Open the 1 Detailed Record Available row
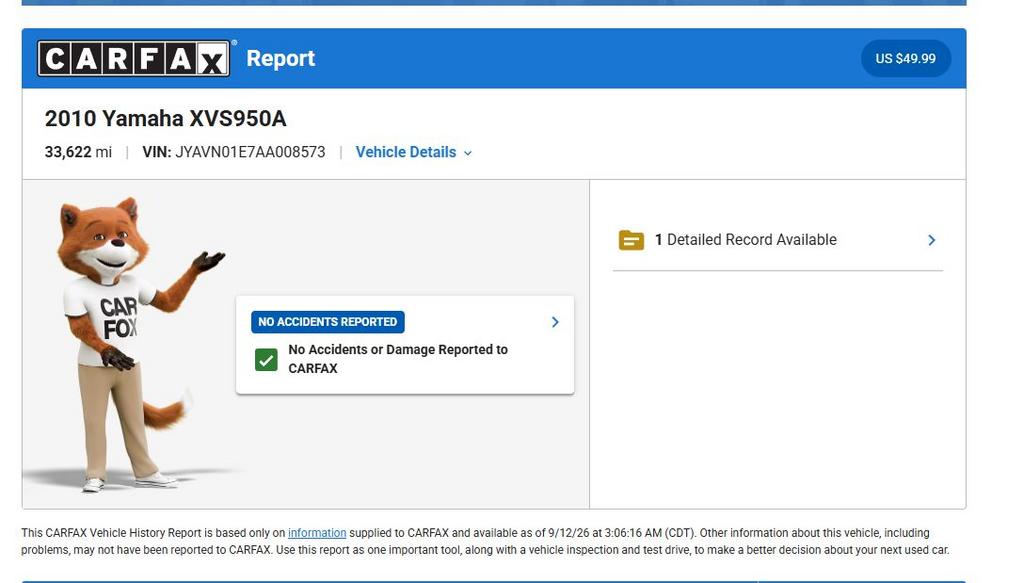1024x583 pixels. coord(777,240)
